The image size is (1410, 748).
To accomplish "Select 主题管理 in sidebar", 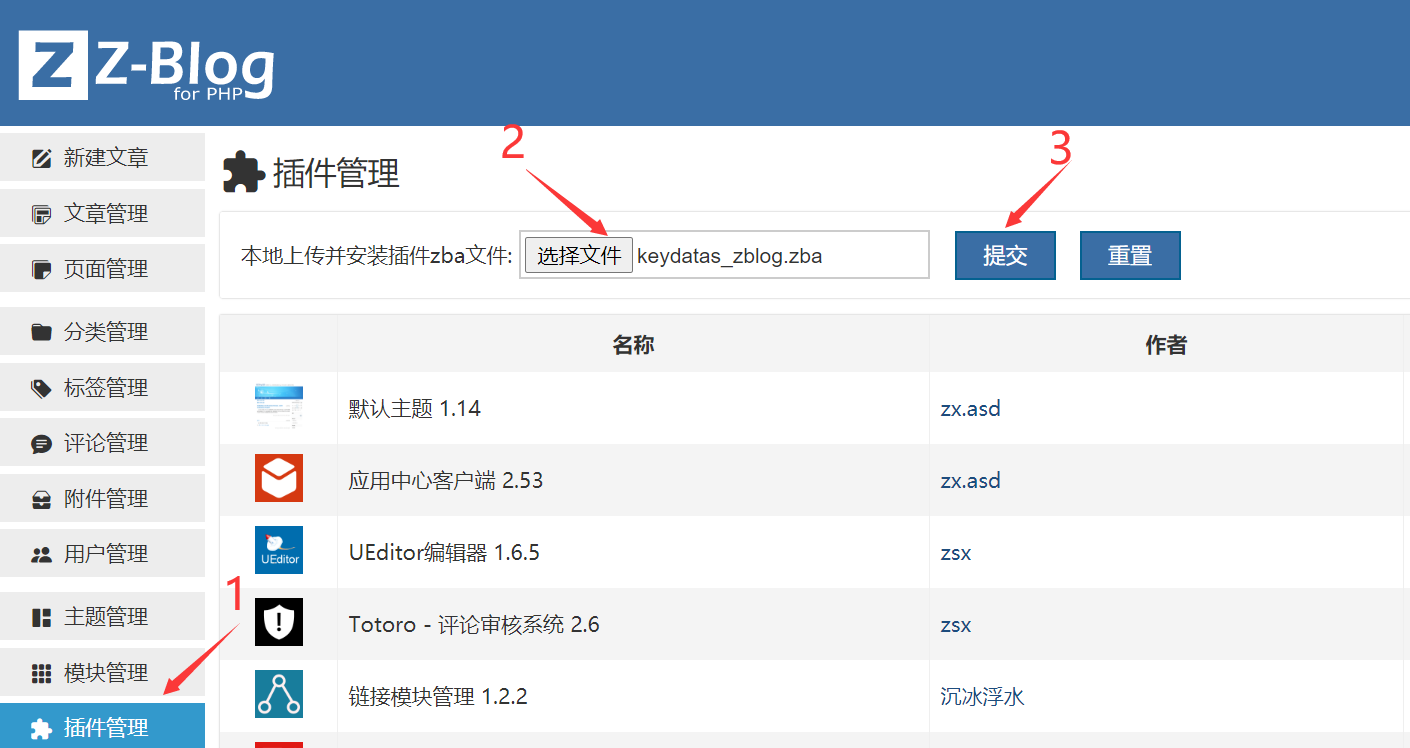I will point(102,616).
